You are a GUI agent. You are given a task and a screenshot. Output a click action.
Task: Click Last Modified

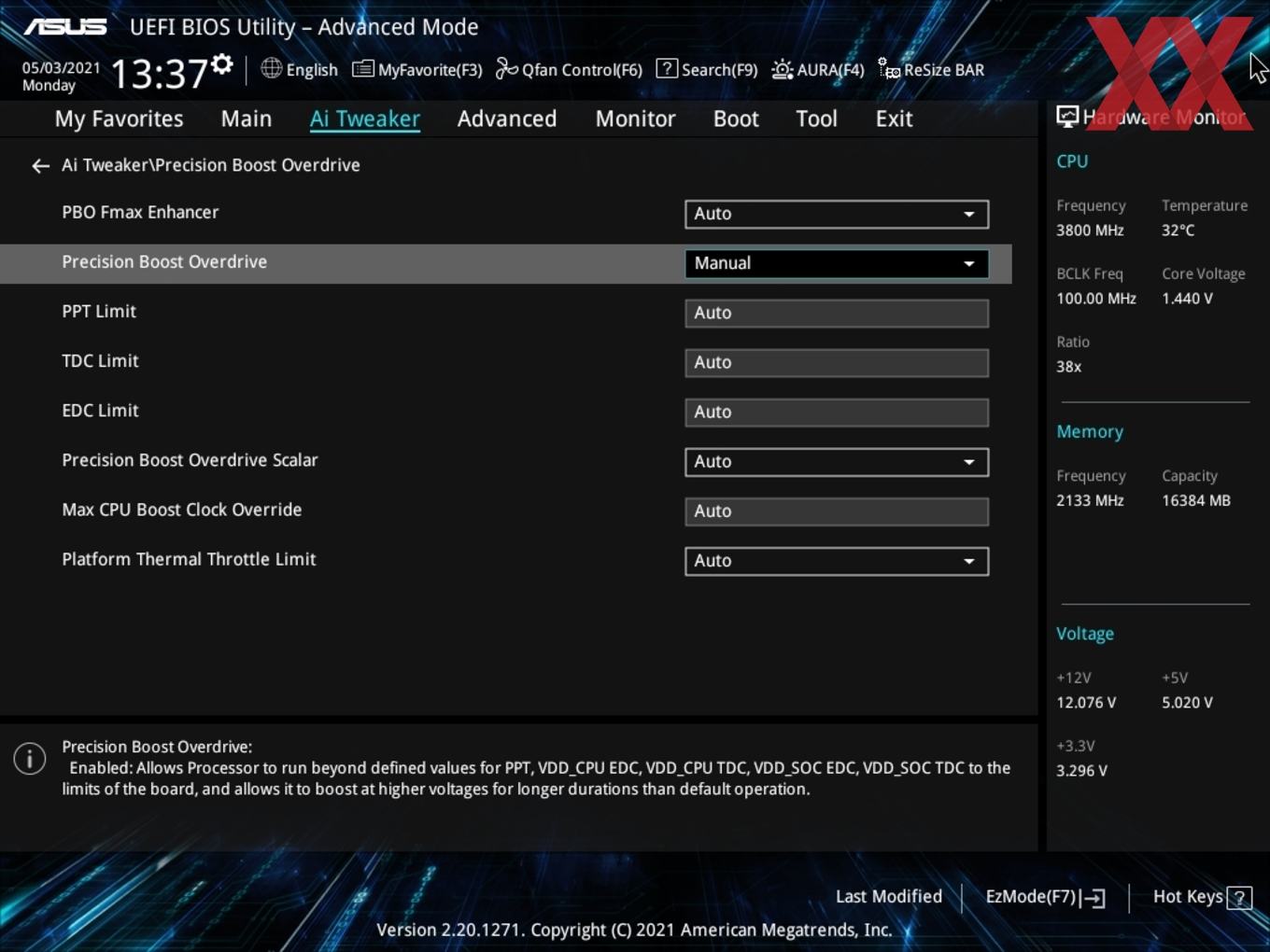889,897
